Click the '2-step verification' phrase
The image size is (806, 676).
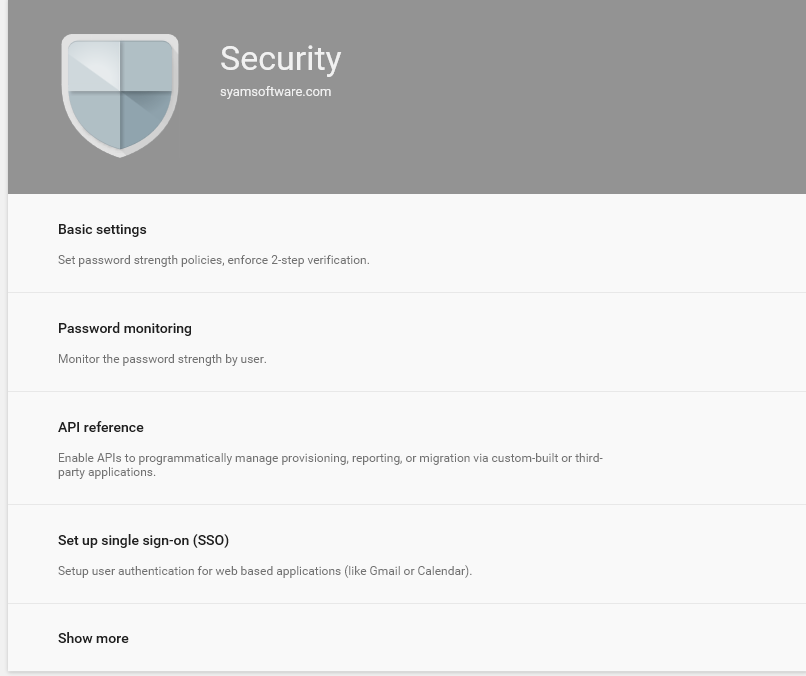click(319, 260)
